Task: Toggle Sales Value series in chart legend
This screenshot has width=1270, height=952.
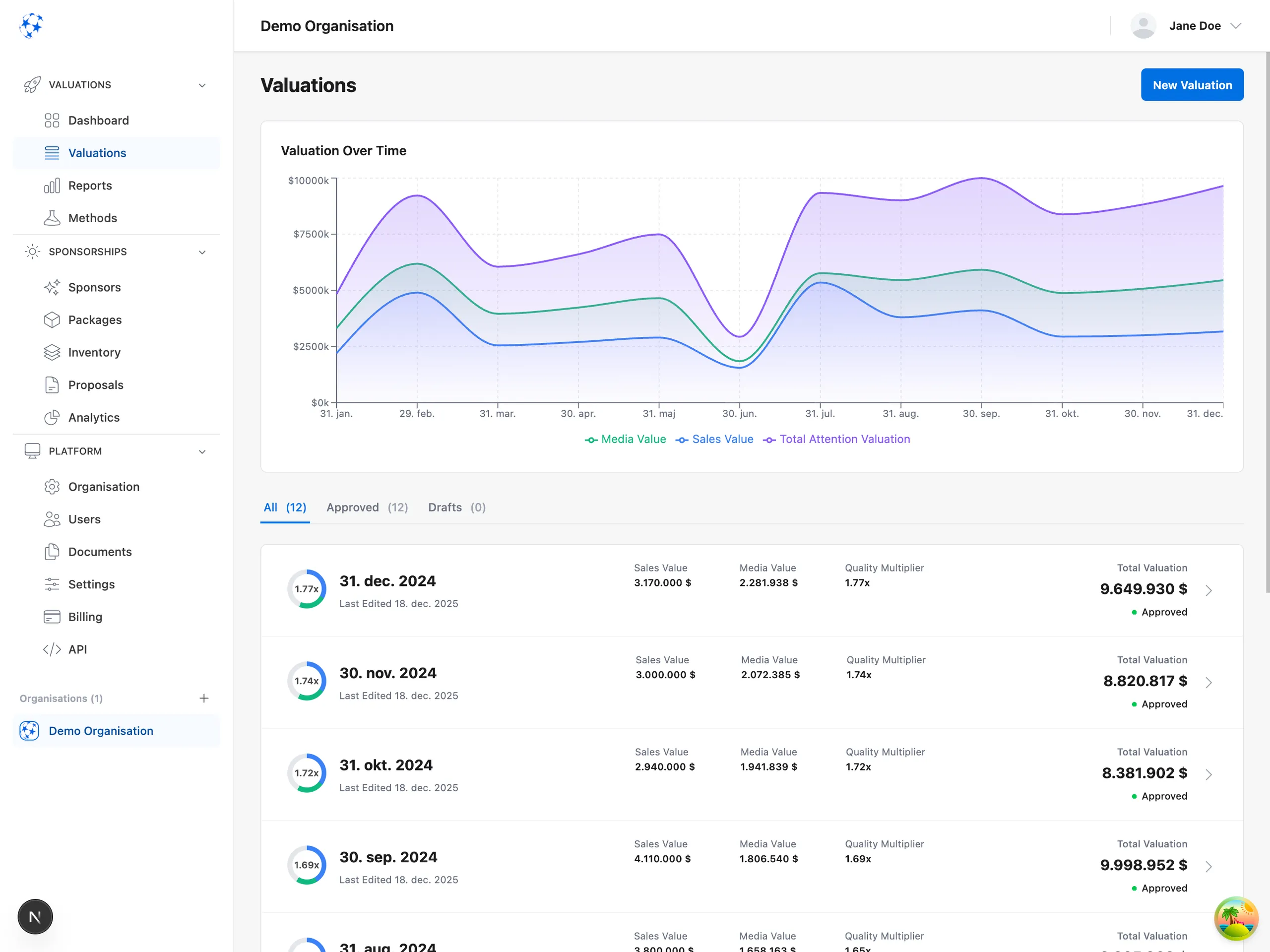Action: pos(714,439)
